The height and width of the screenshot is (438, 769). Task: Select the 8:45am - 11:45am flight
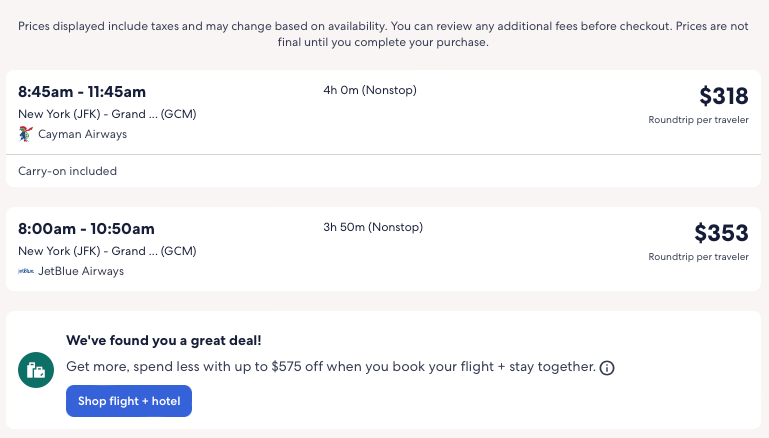(x=82, y=92)
